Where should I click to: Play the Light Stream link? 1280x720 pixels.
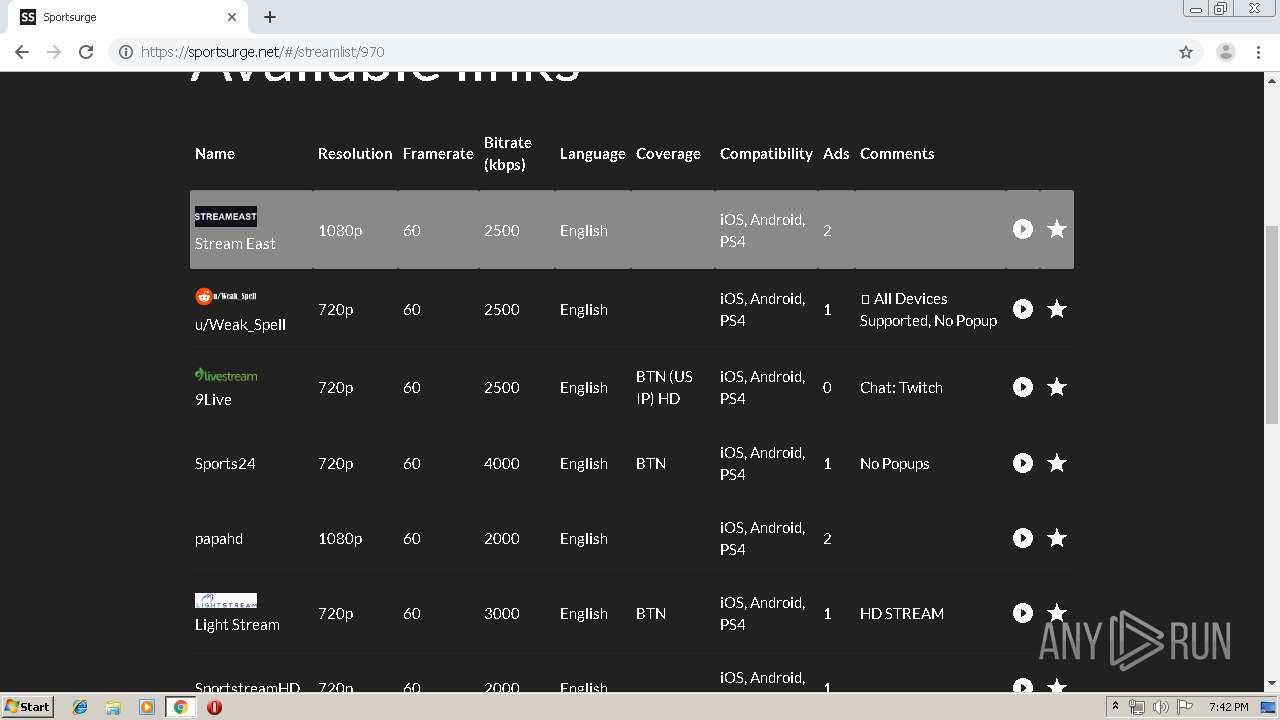[1022, 613]
